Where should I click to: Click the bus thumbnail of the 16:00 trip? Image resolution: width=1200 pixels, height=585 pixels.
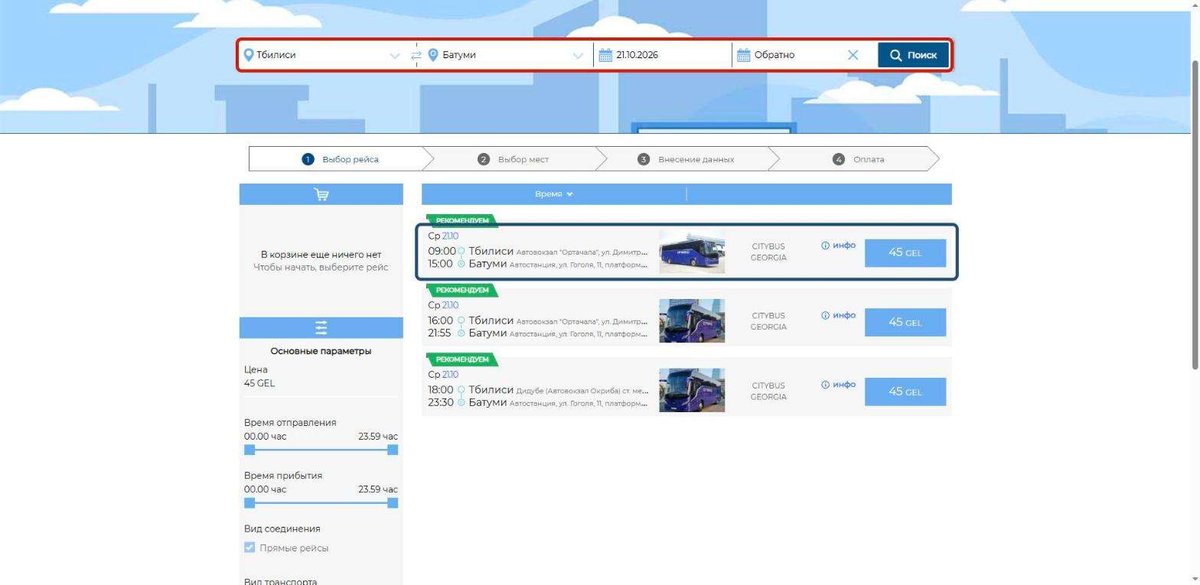tap(692, 321)
